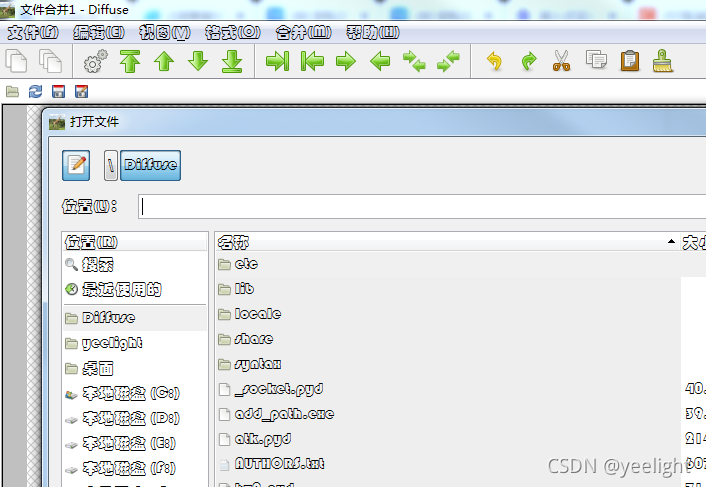Screen dimensions: 706x487
Task: Jump to Last Difference arrow icon
Action: coord(232,61)
